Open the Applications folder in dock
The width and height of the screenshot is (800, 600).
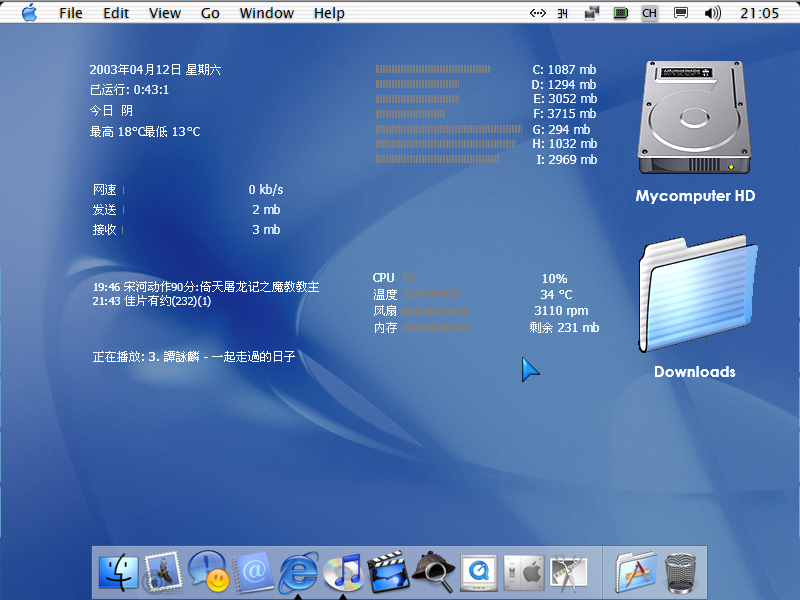(x=636, y=572)
